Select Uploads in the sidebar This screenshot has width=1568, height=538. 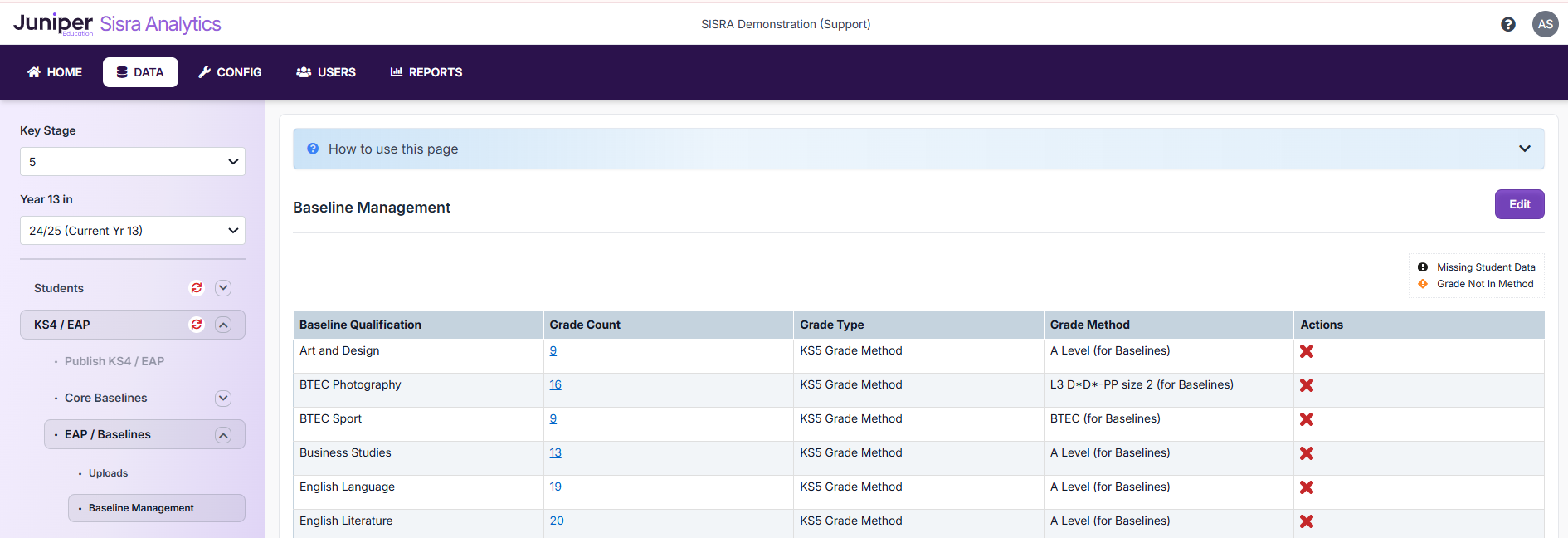pos(108,473)
